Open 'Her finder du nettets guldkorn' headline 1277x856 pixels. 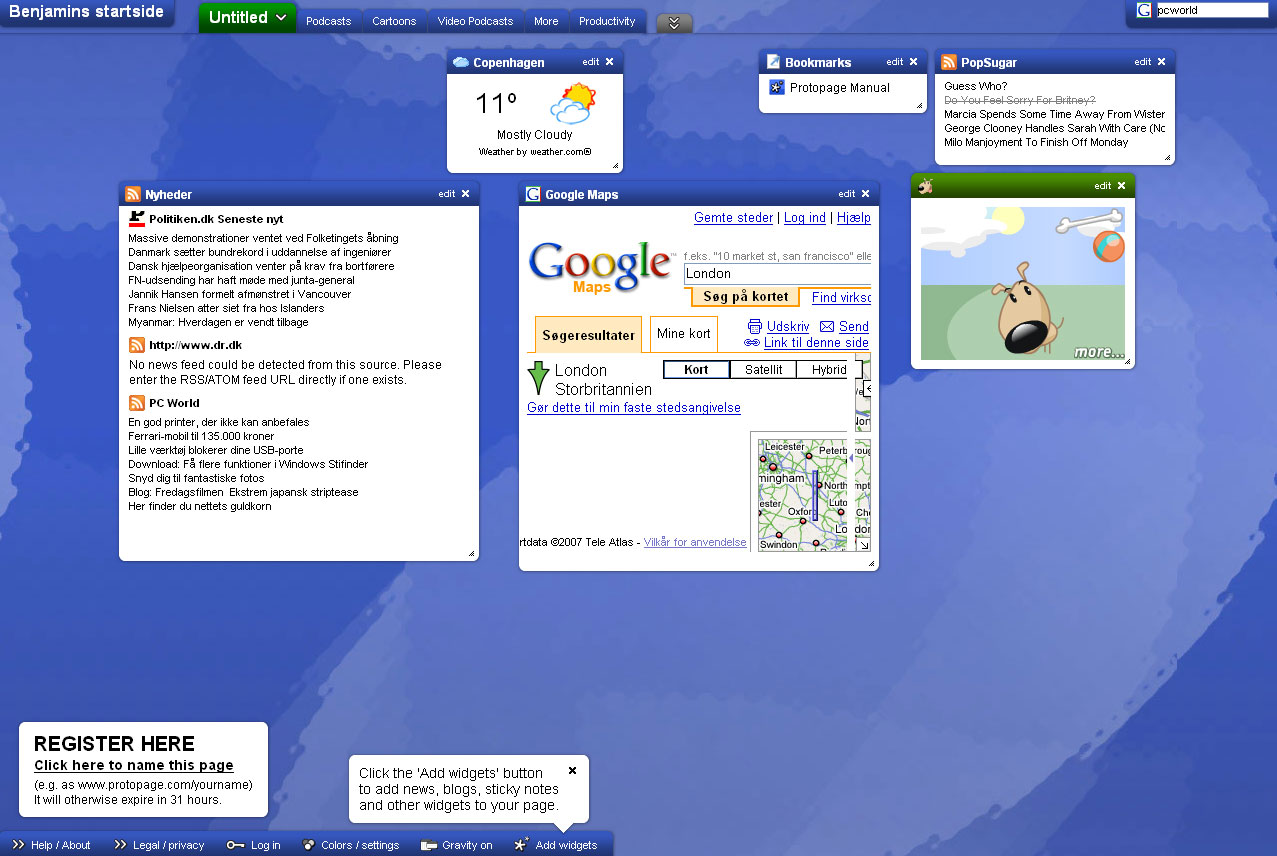[x=200, y=506]
